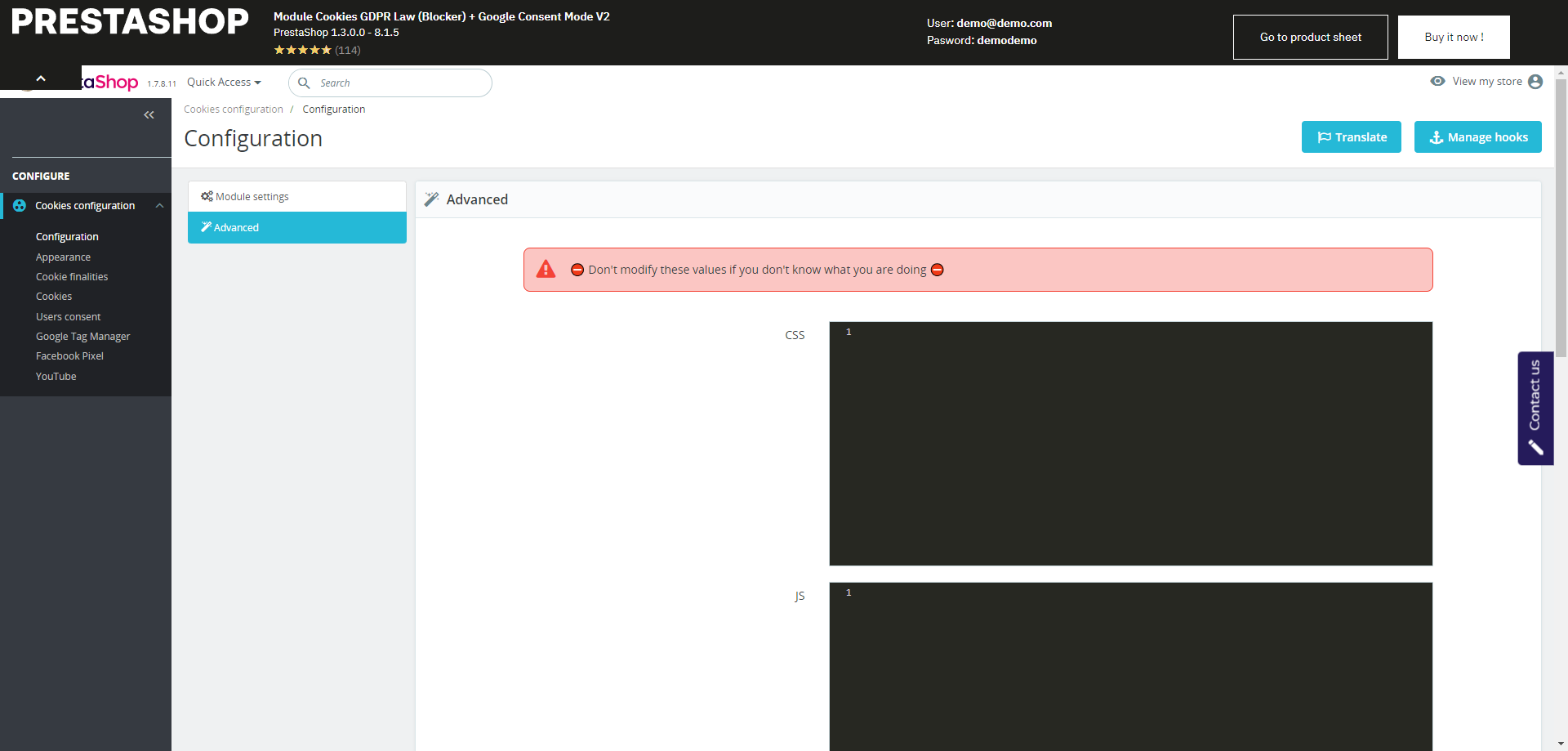Viewport: 1568px width, 751px height.
Task: Click the scrollbar up arrow
Action: tap(1561, 72)
